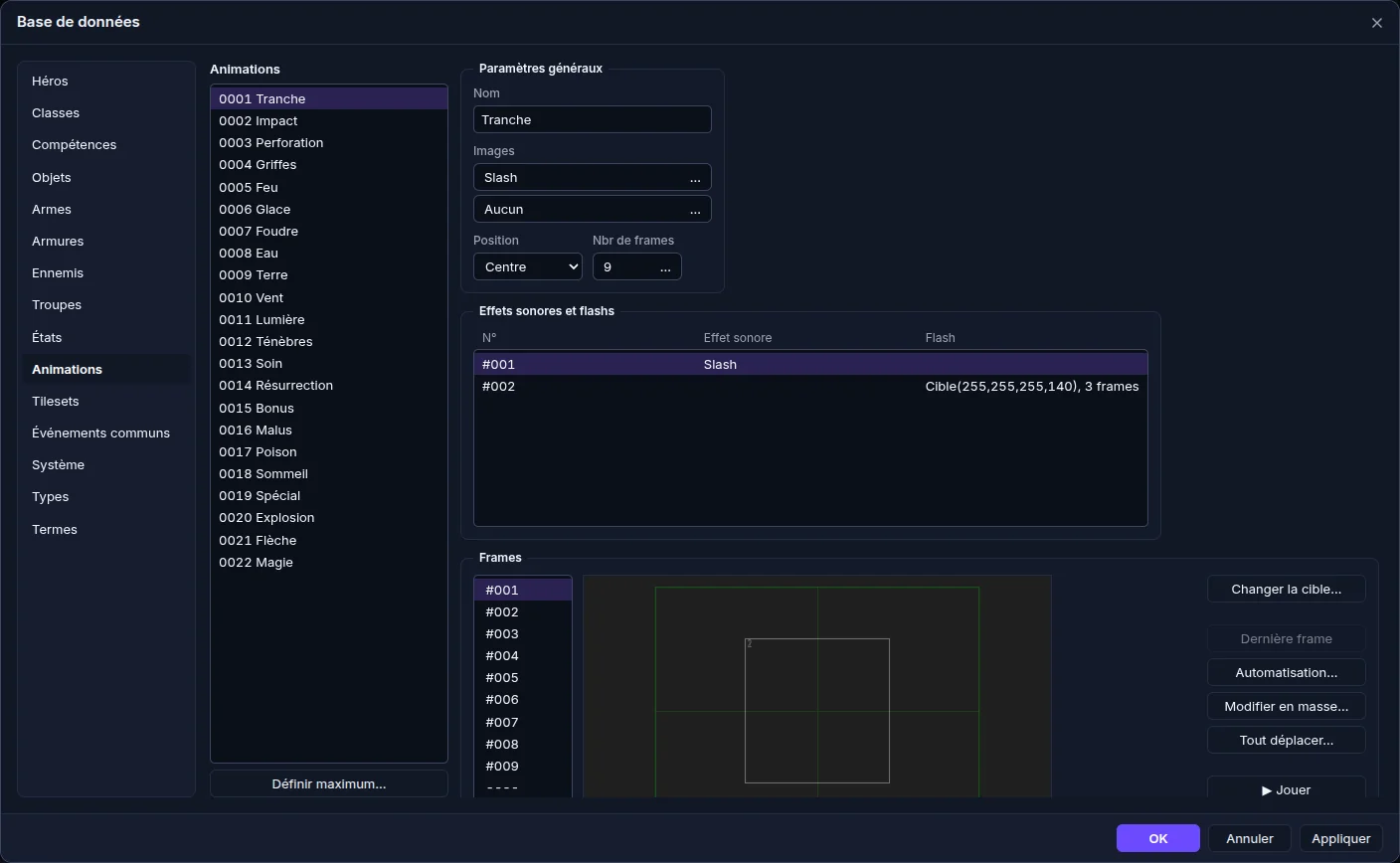Close the Base de données dialog
This screenshot has width=1400, height=863.
click(x=1376, y=23)
